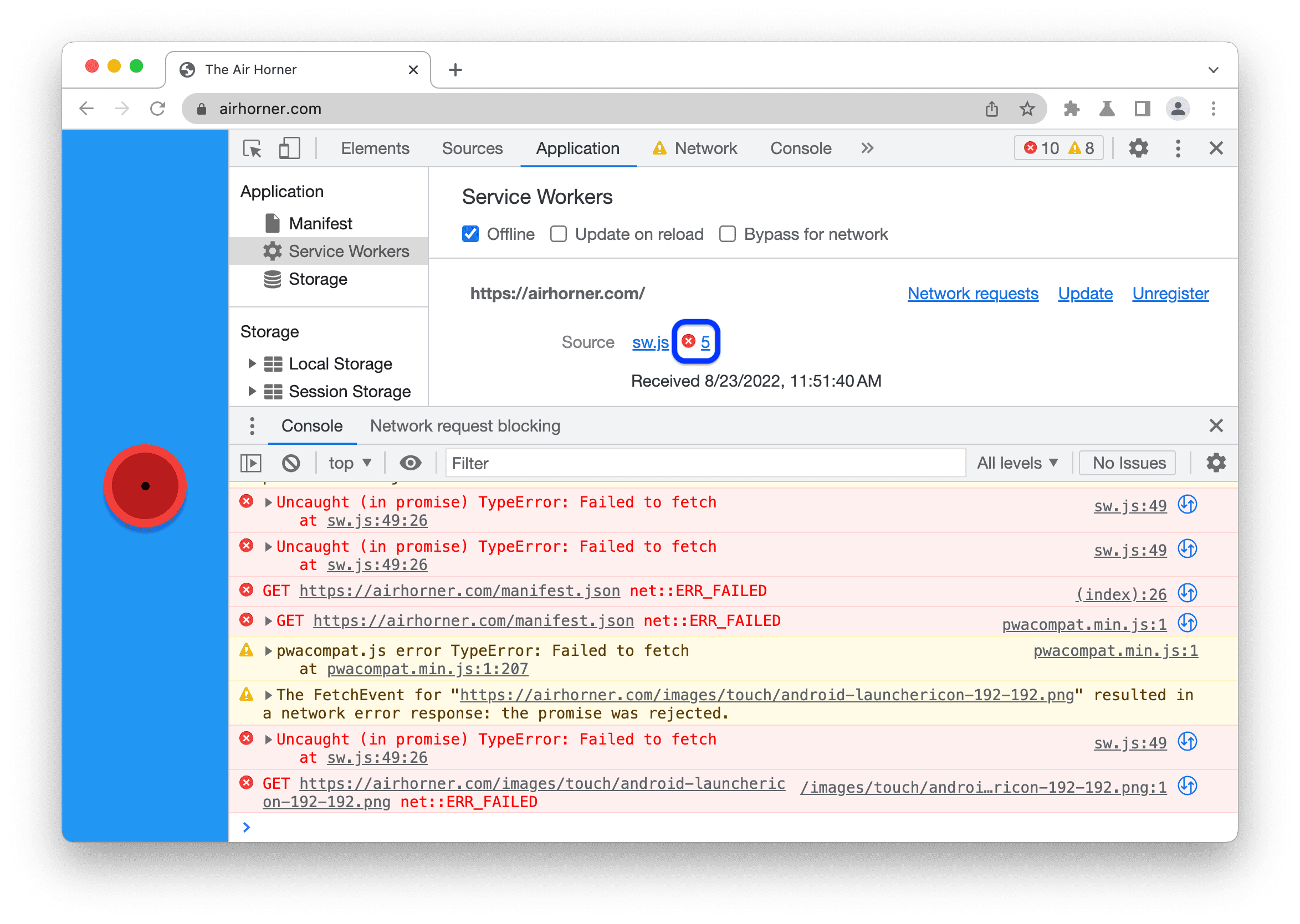This screenshot has width=1300, height=924.
Task: Enable Bypass for network checkbox
Action: coord(728,234)
